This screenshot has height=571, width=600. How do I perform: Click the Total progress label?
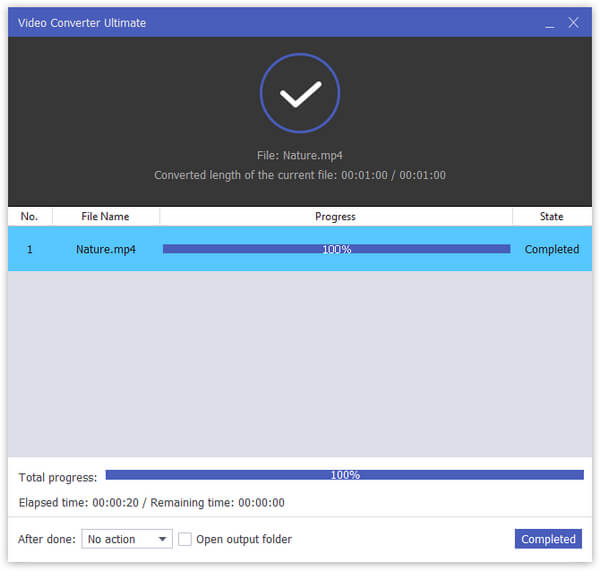pyautogui.click(x=58, y=477)
